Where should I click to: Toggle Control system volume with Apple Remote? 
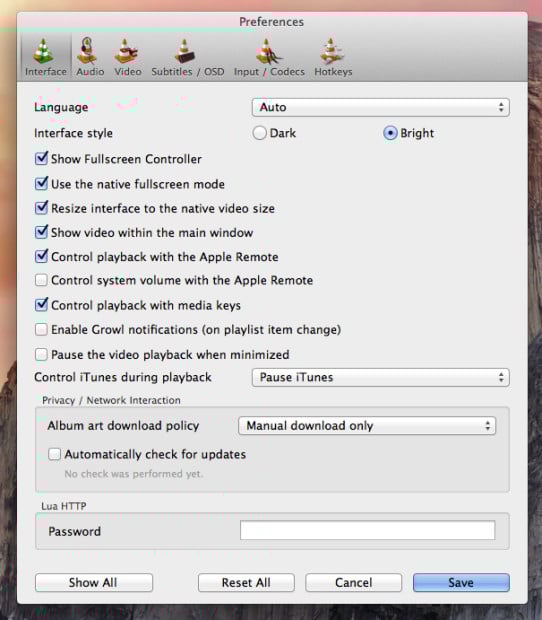coord(41,280)
